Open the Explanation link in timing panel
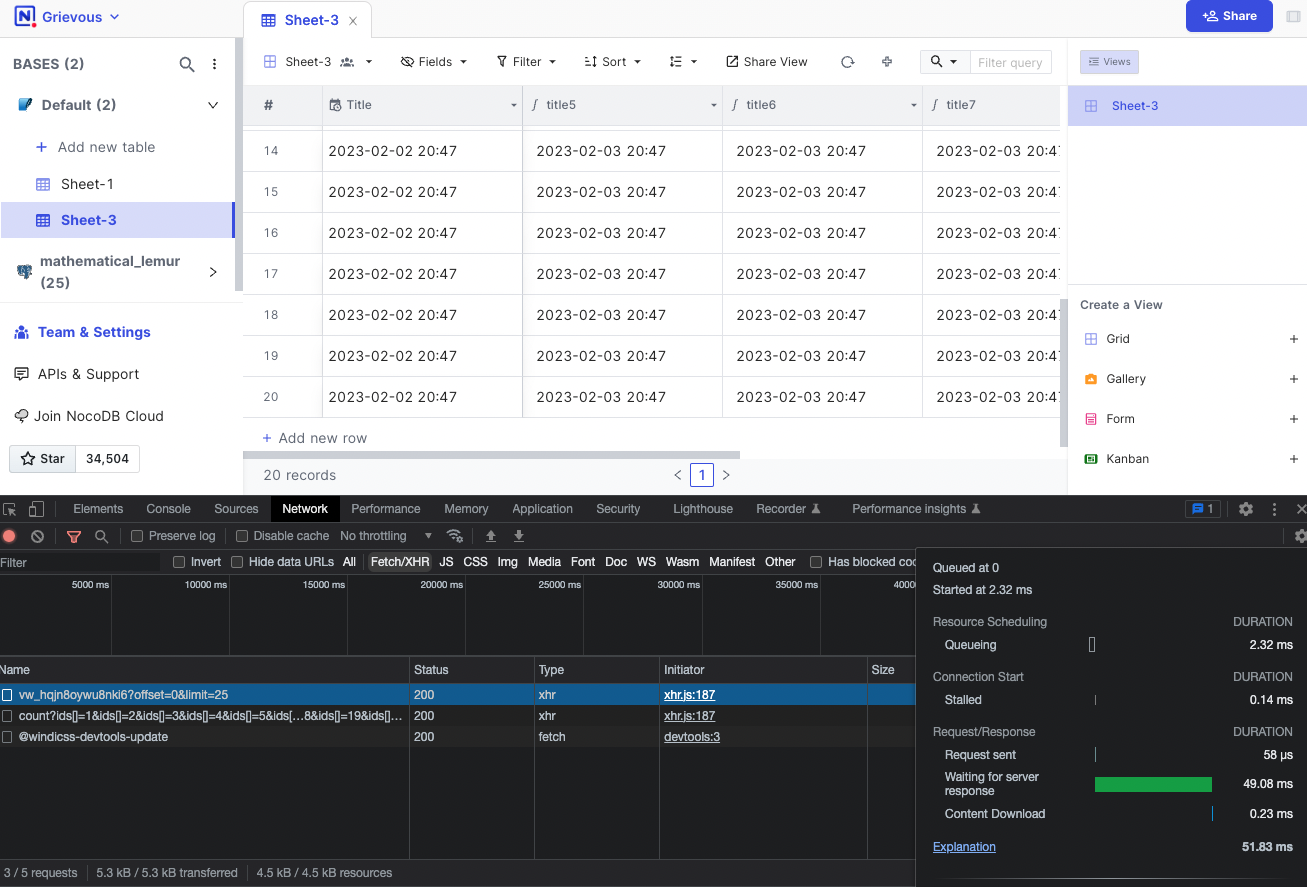 [x=964, y=847]
